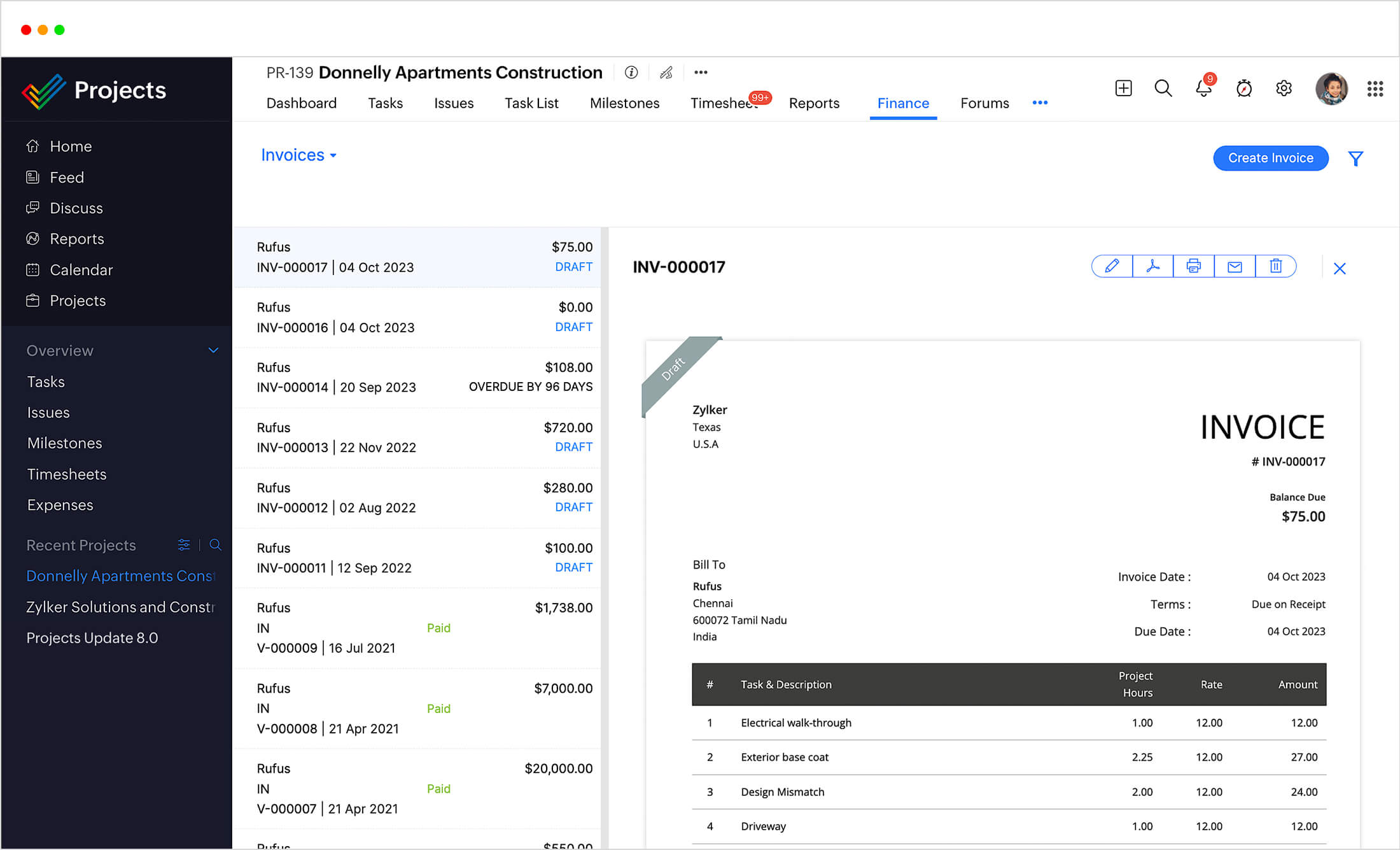Select the Timesheets item in left sidebar
Screen dimensions: 1400x850
[65, 474]
